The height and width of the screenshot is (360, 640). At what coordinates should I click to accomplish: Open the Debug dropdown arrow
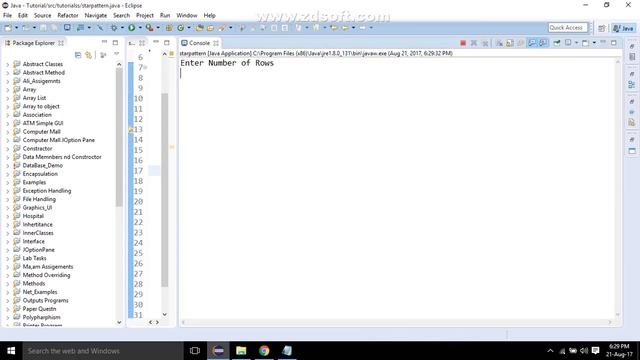(122, 28)
